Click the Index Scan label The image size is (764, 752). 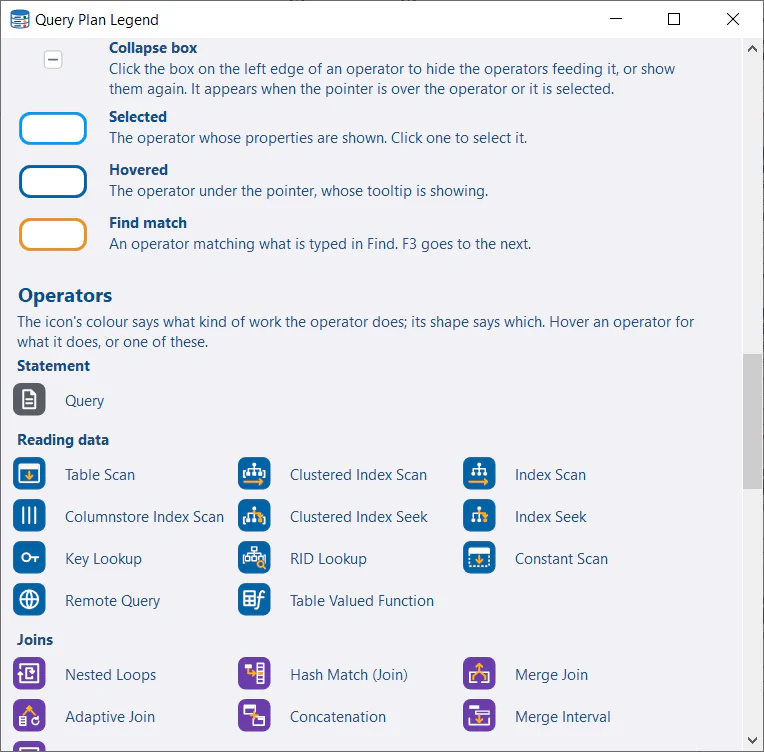click(551, 475)
